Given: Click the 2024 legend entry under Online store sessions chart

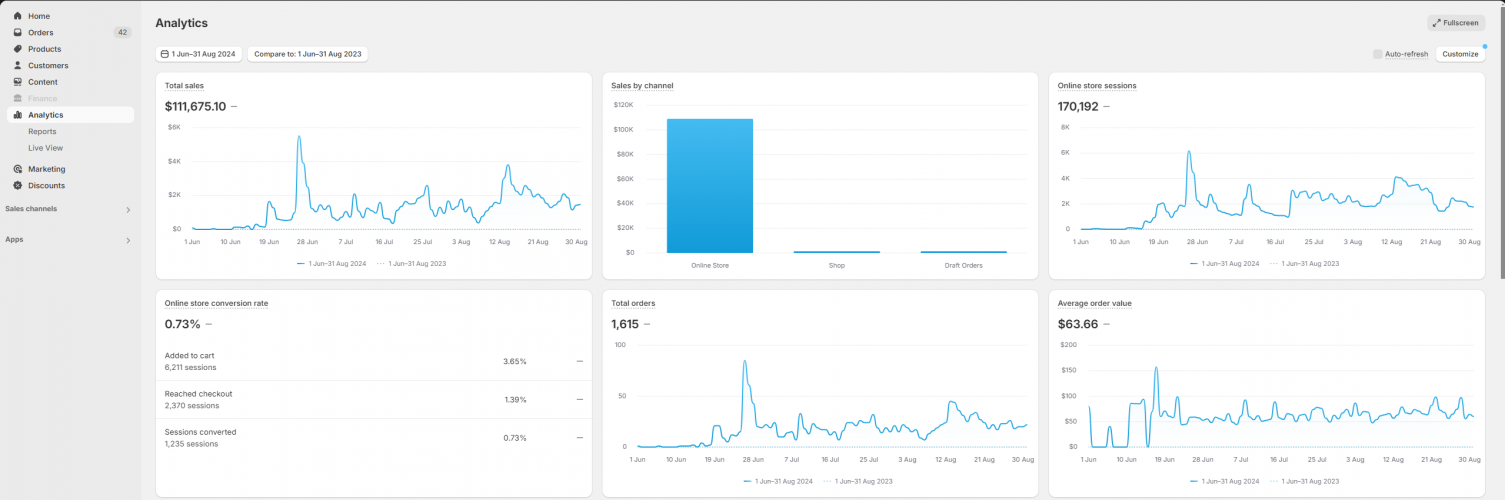Looking at the screenshot, I should (1225, 263).
